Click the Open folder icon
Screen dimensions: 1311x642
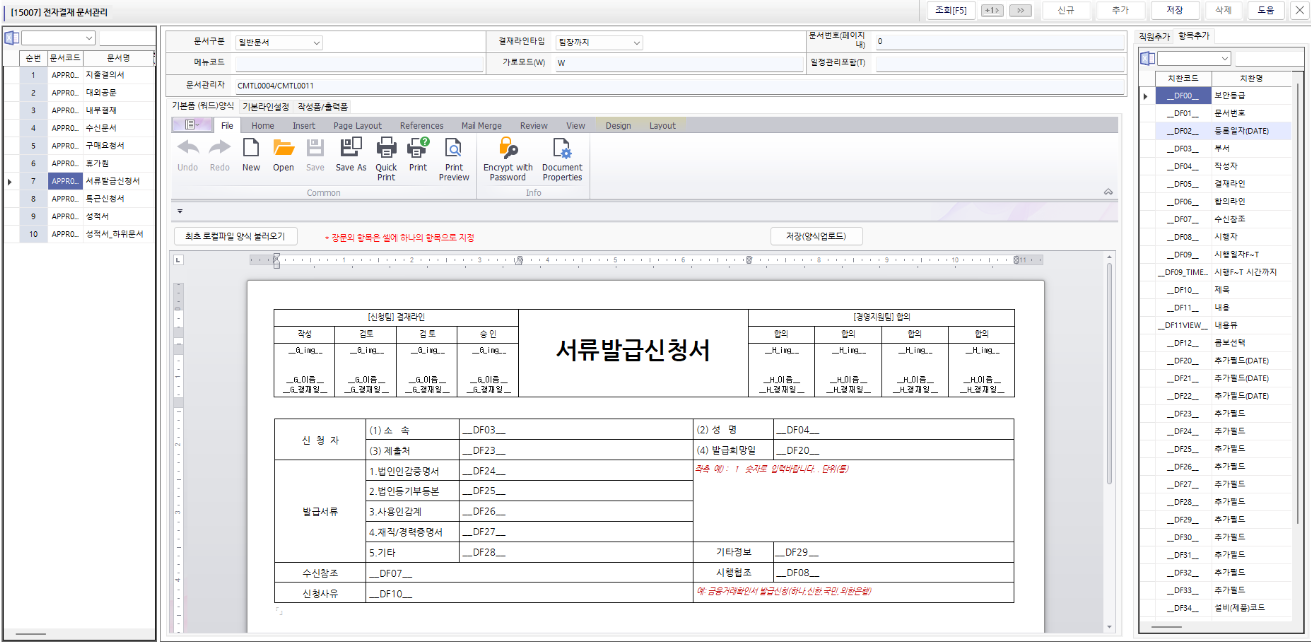click(284, 154)
